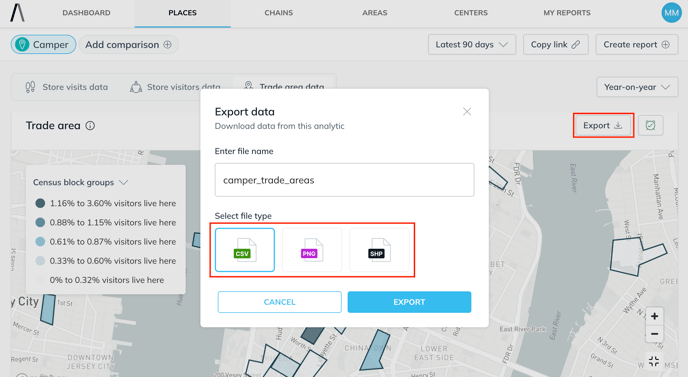
Task: Select the CSV file type icon
Action: click(245, 250)
